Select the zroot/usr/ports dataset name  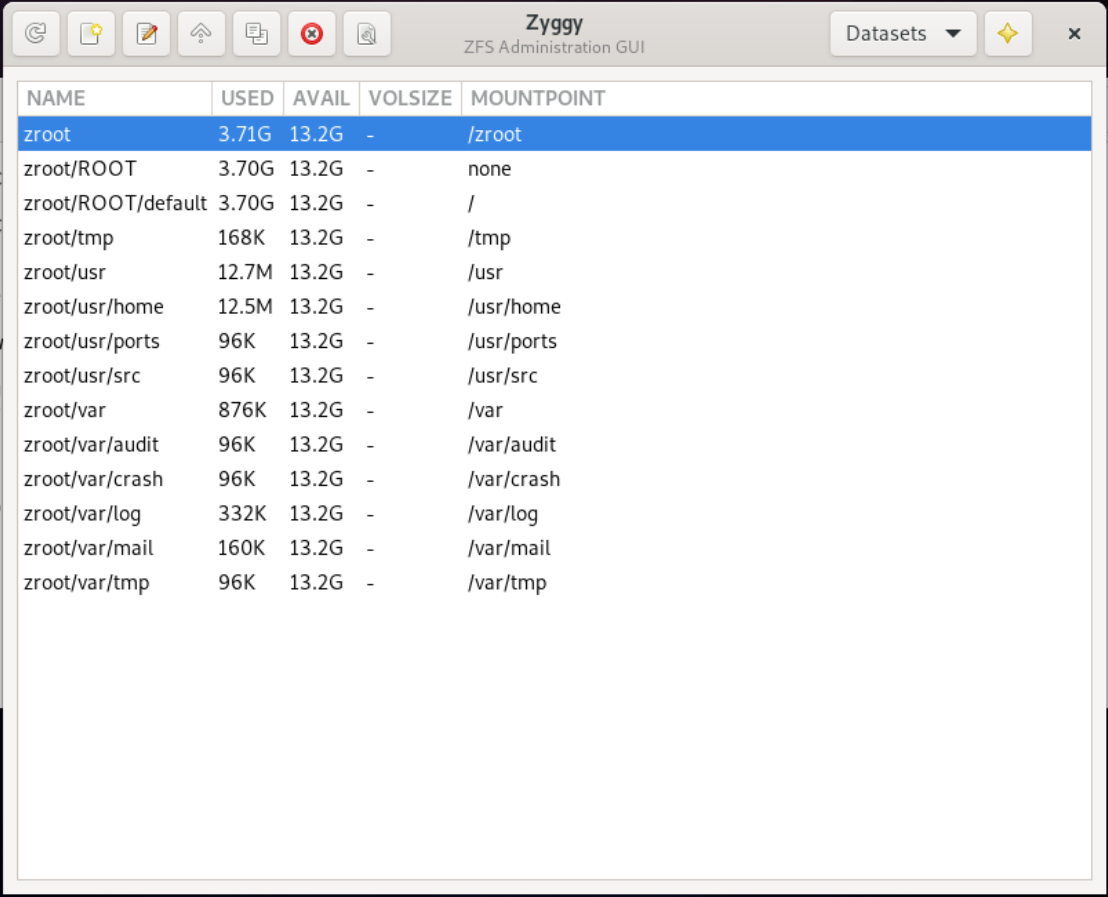(x=92, y=341)
